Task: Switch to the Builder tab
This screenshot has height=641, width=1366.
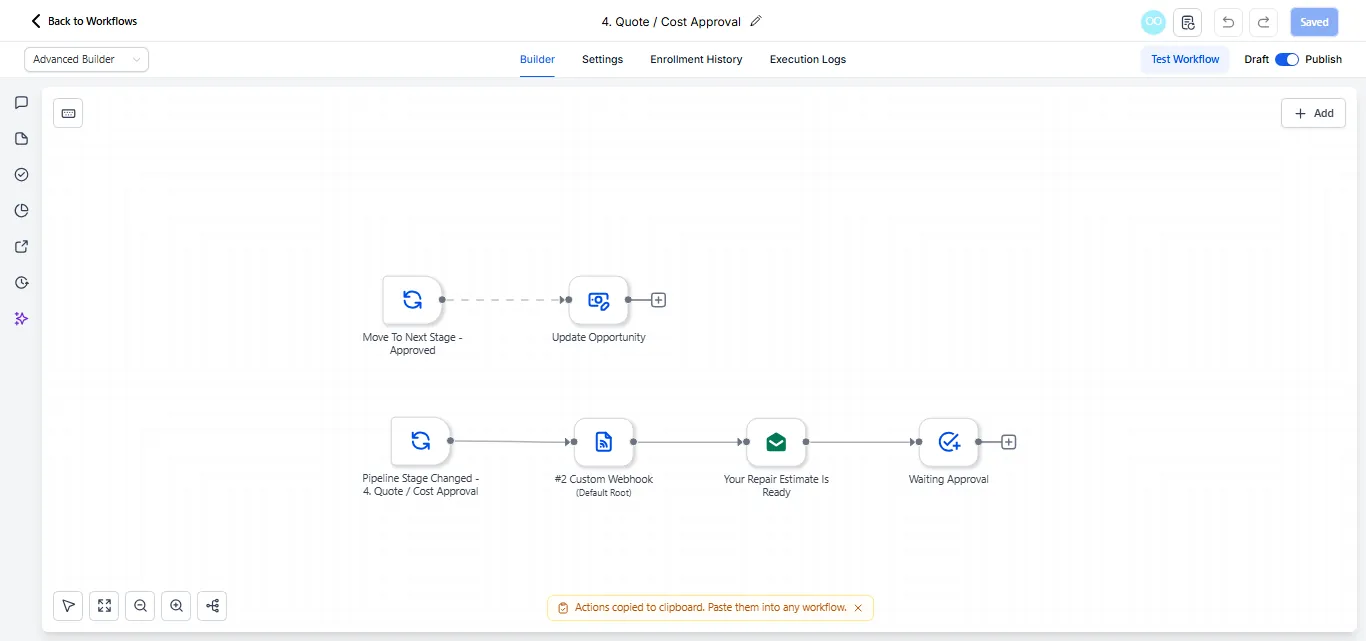Action: [537, 60]
